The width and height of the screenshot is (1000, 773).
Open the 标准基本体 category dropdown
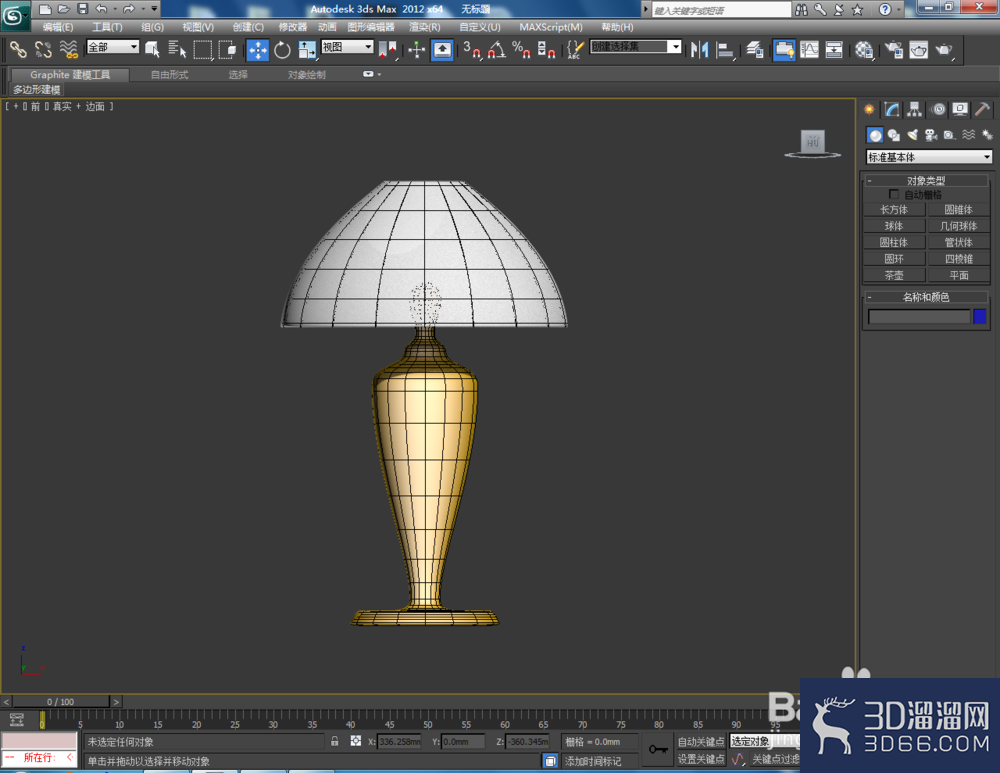tap(929, 157)
